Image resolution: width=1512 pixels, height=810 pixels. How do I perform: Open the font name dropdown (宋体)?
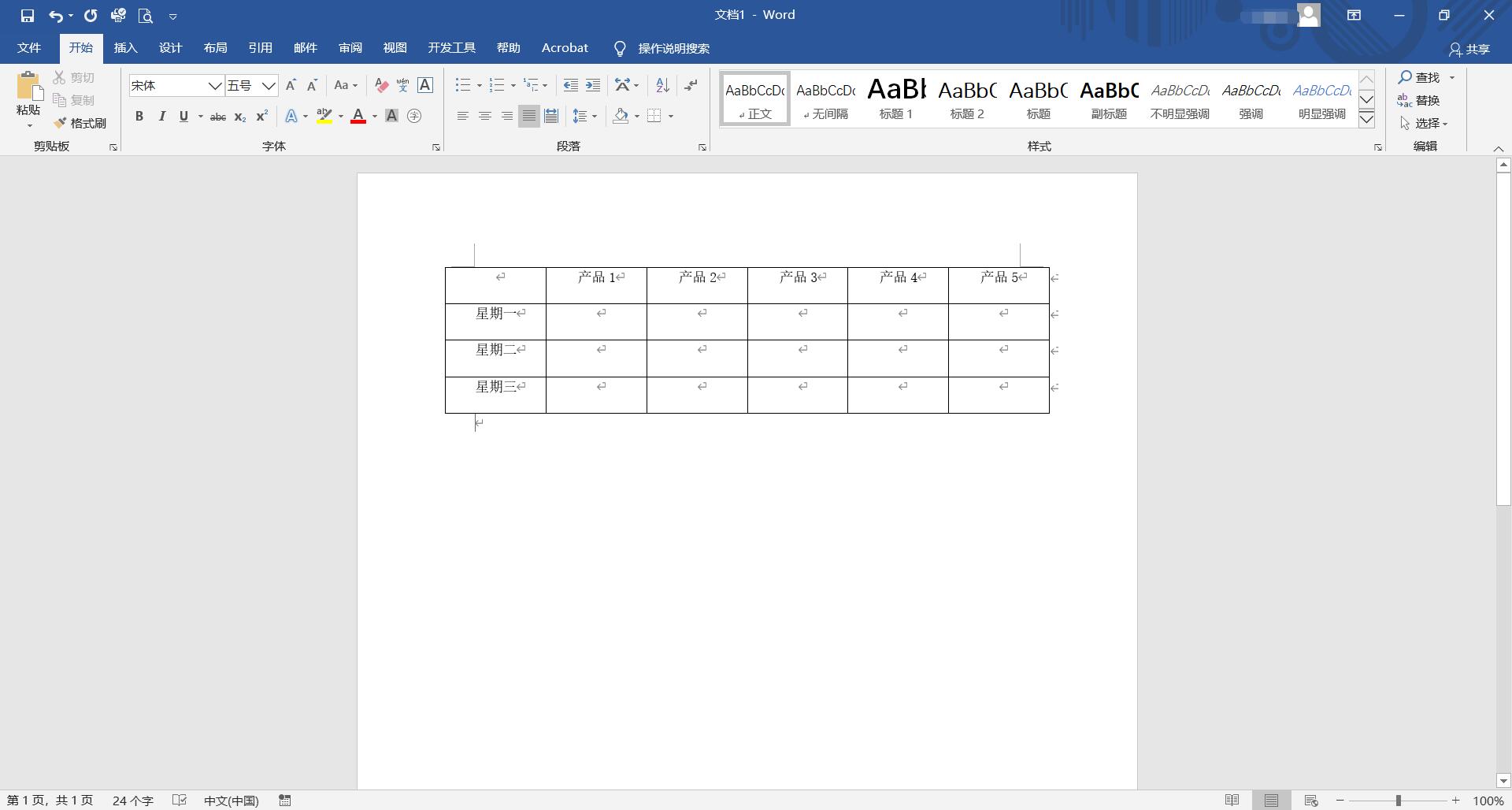pyautogui.click(x=214, y=85)
